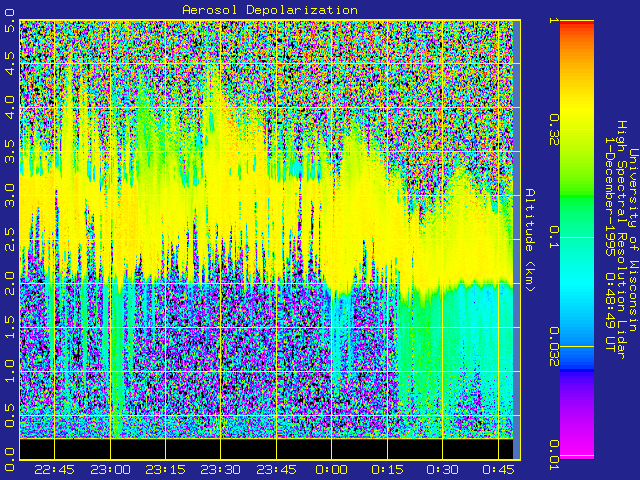This screenshot has width=640, height=480.
Task: Click the color scale label "0.32"
Action: 553,130
